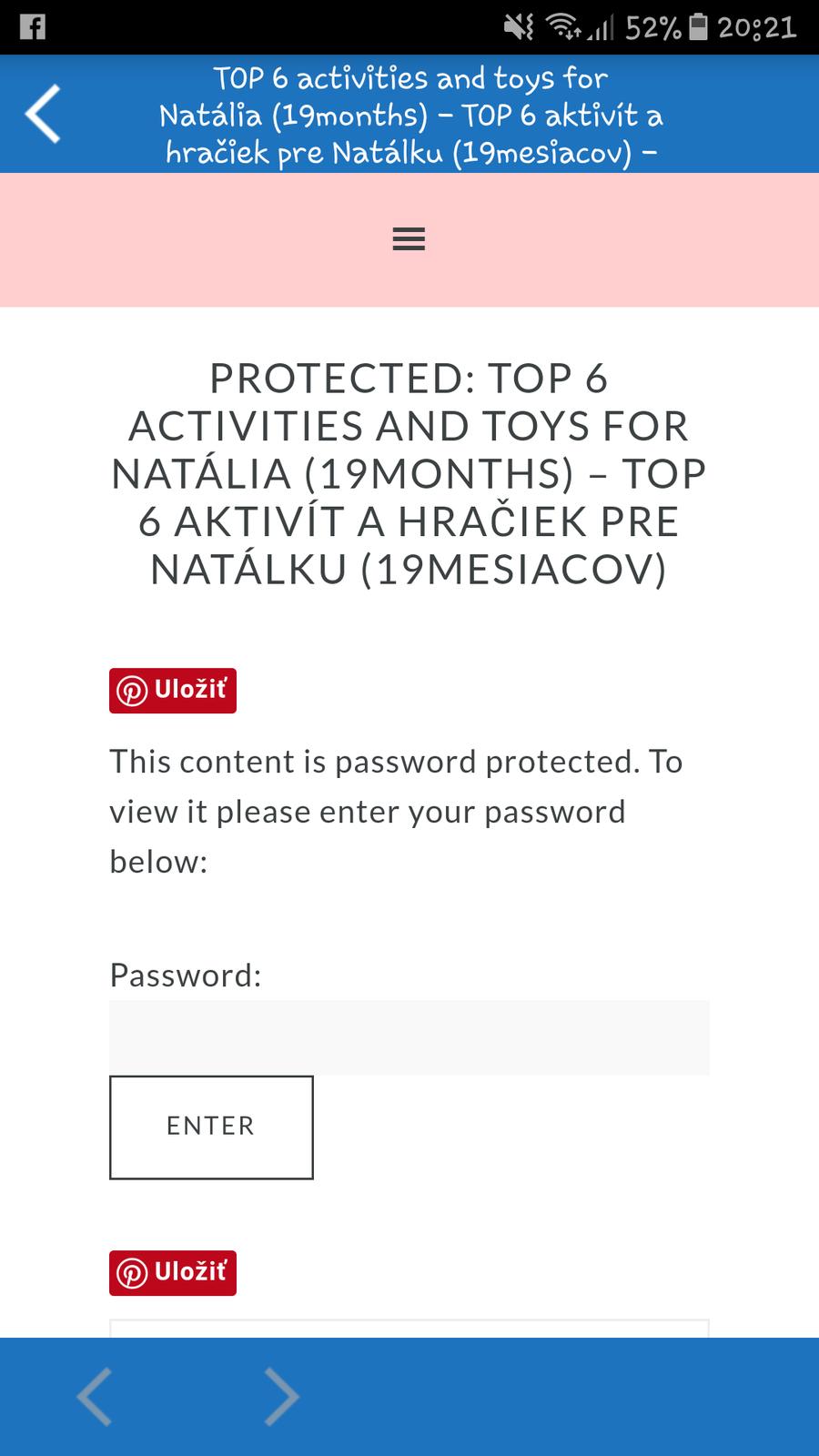The image size is (819, 1456).
Task: Tap the battery icon in status bar
Action: tap(698, 27)
